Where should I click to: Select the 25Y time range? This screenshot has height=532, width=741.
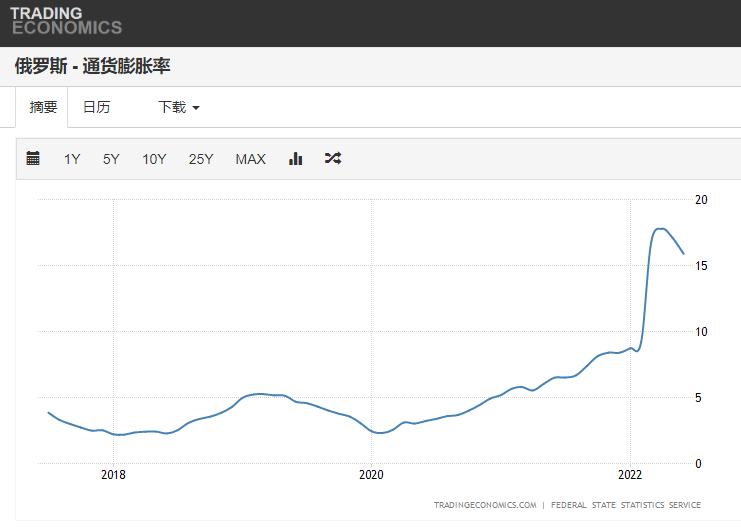(201, 159)
